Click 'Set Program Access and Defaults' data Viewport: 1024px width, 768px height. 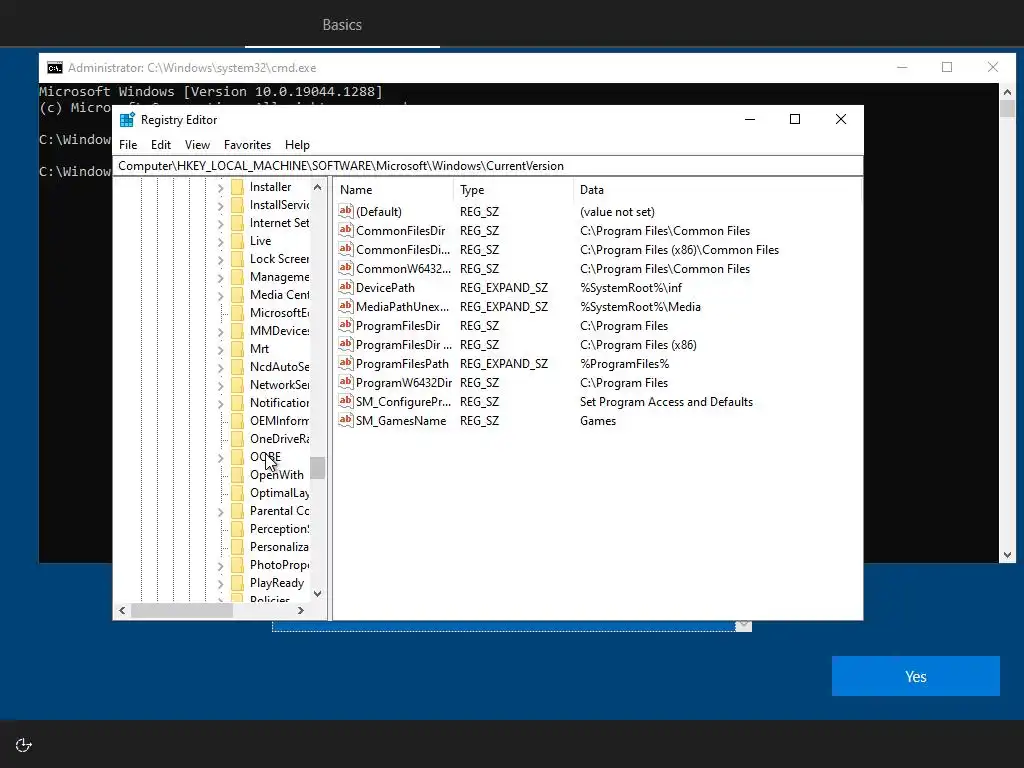666,402
